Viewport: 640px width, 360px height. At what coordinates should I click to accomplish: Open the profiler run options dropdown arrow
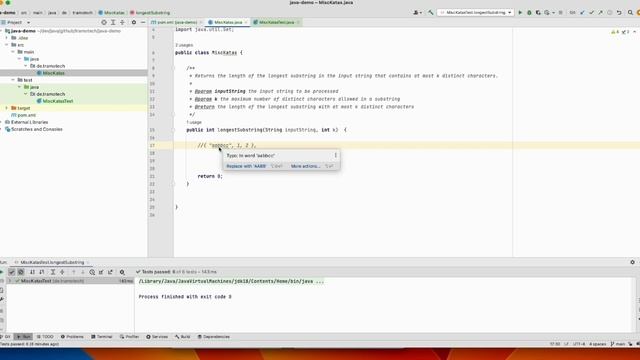553,13
